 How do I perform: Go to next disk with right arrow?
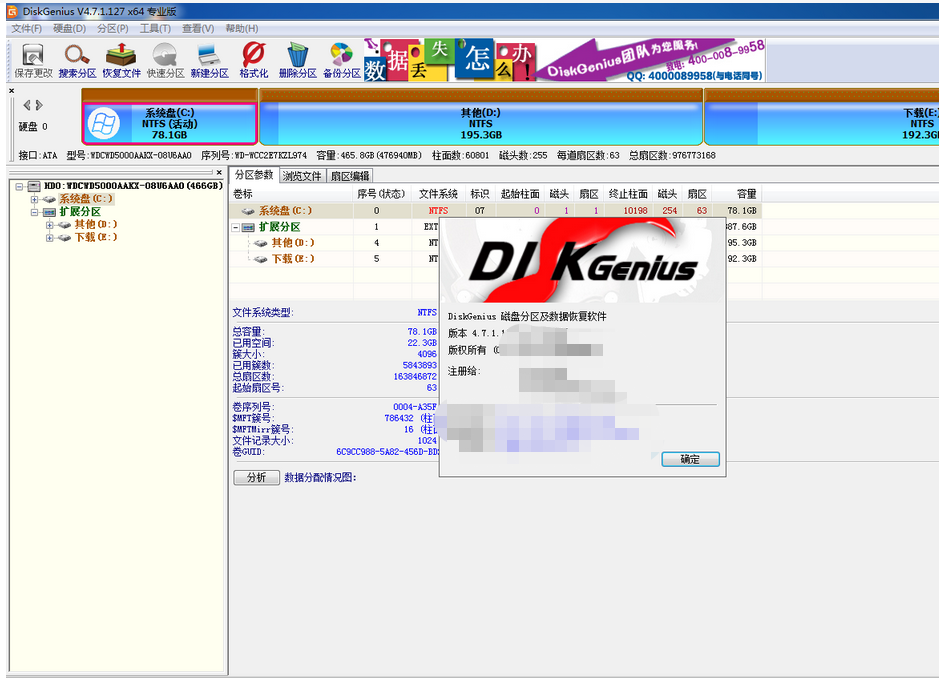[x=39, y=105]
